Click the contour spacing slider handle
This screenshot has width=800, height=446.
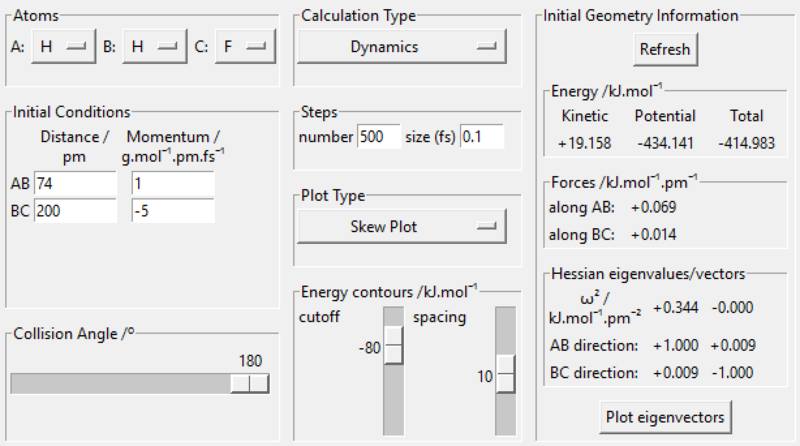coord(505,376)
